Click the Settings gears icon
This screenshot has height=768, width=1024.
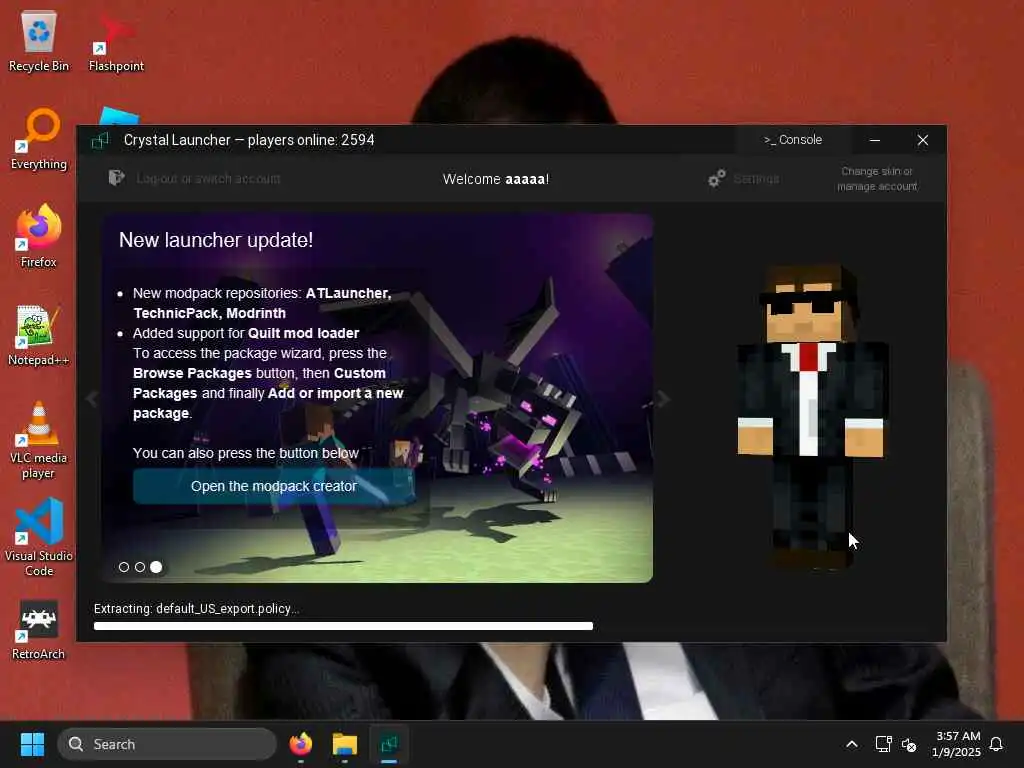coord(716,178)
